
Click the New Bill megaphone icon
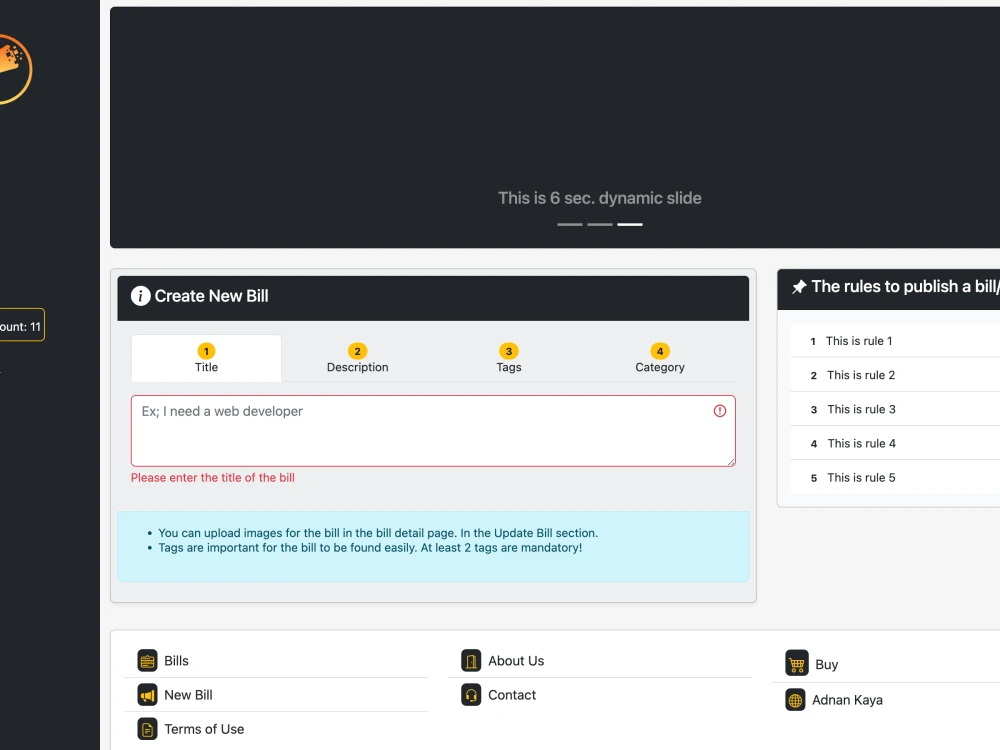(x=147, y=695)
